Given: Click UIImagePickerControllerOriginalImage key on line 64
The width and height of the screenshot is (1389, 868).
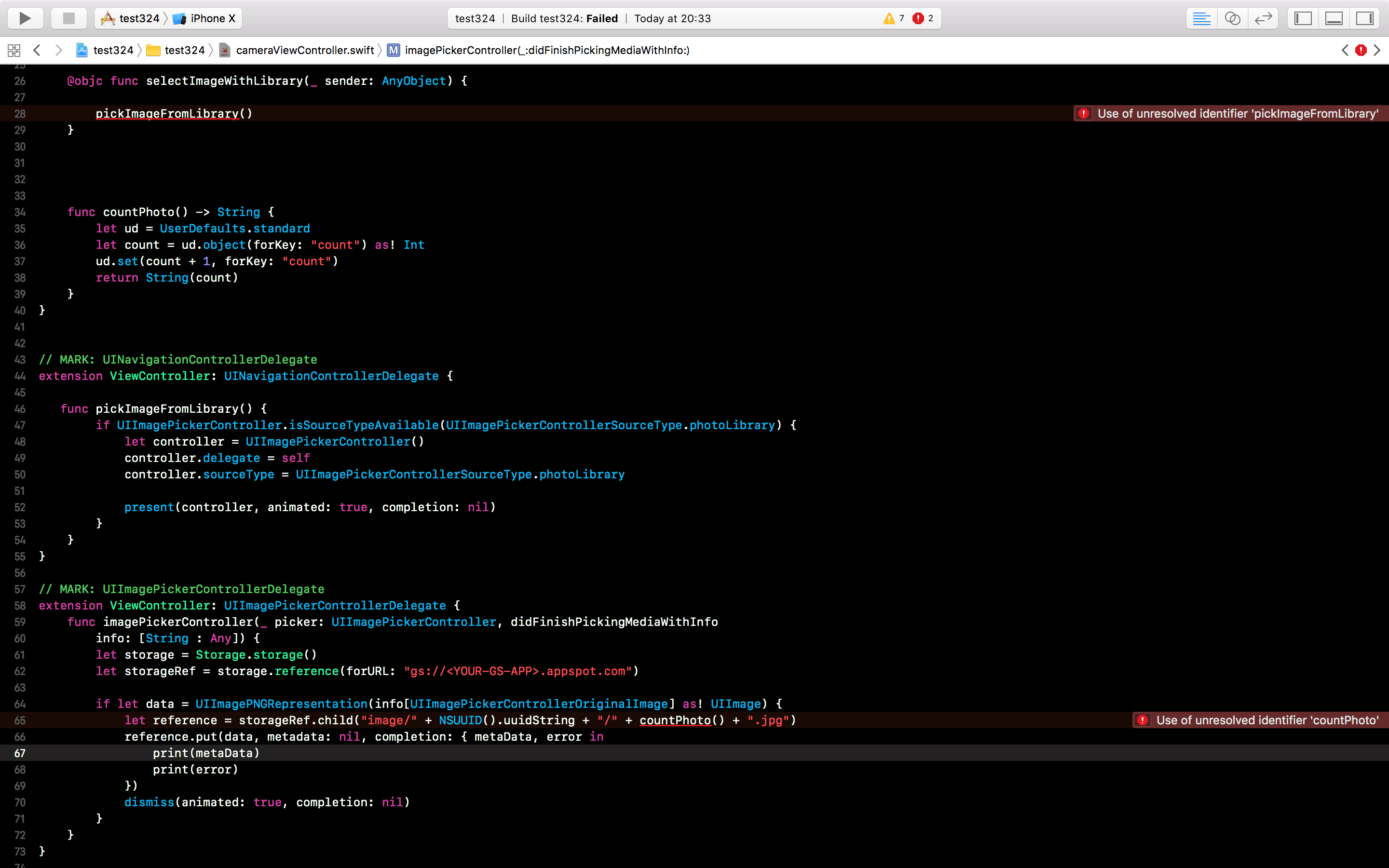Looking at the screenshot, I should click(x=539, y=705).
